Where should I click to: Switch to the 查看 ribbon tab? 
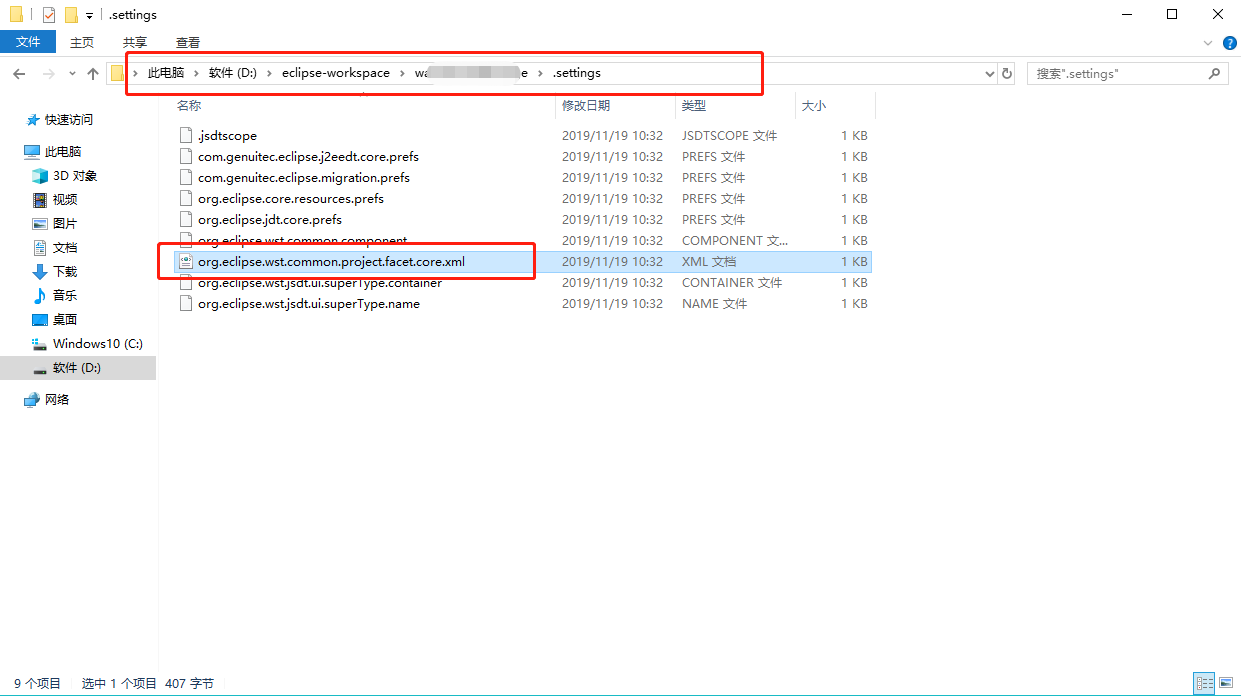coord(188,42)
